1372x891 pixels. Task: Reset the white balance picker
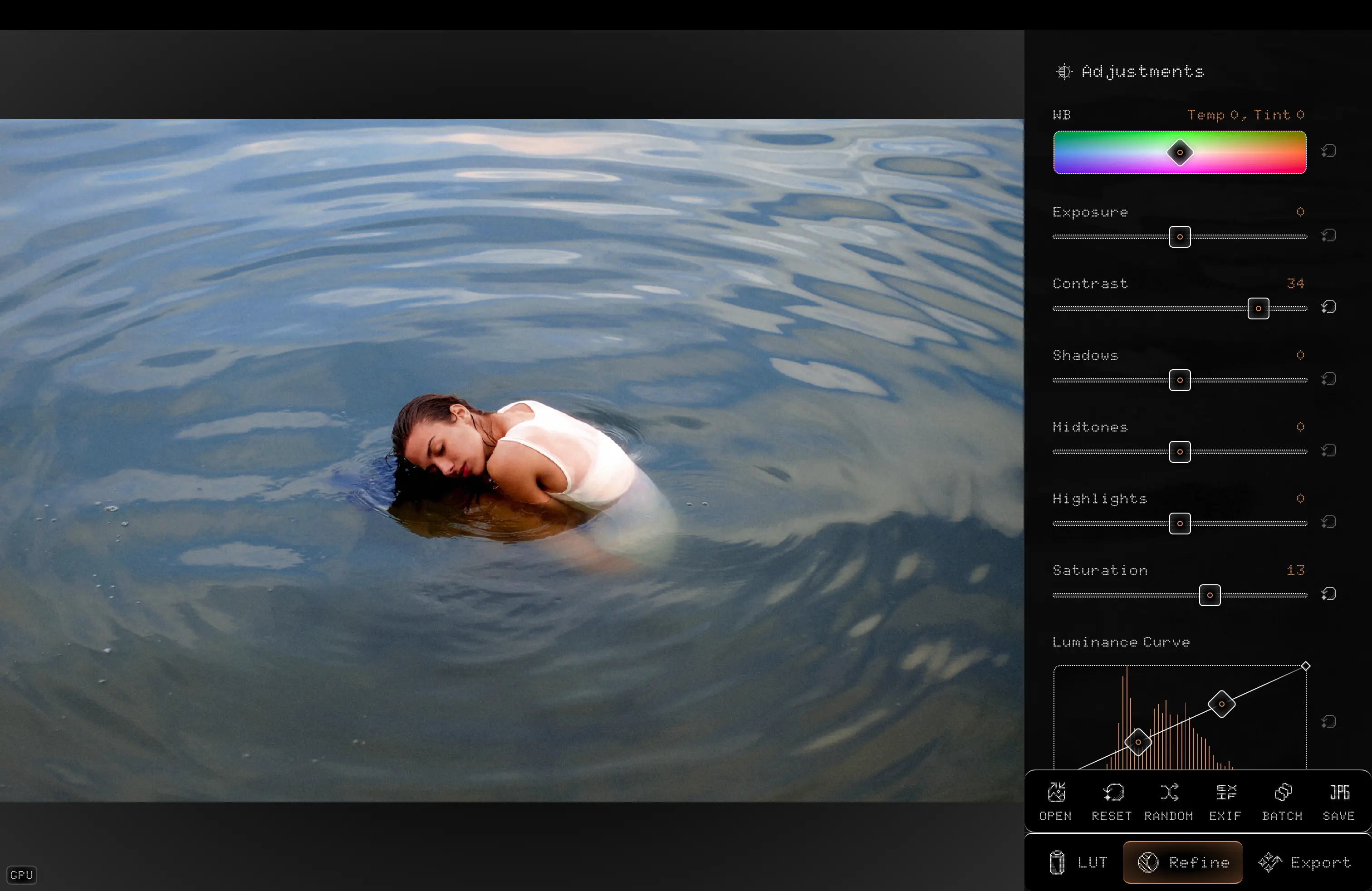tap(1329, 151)
